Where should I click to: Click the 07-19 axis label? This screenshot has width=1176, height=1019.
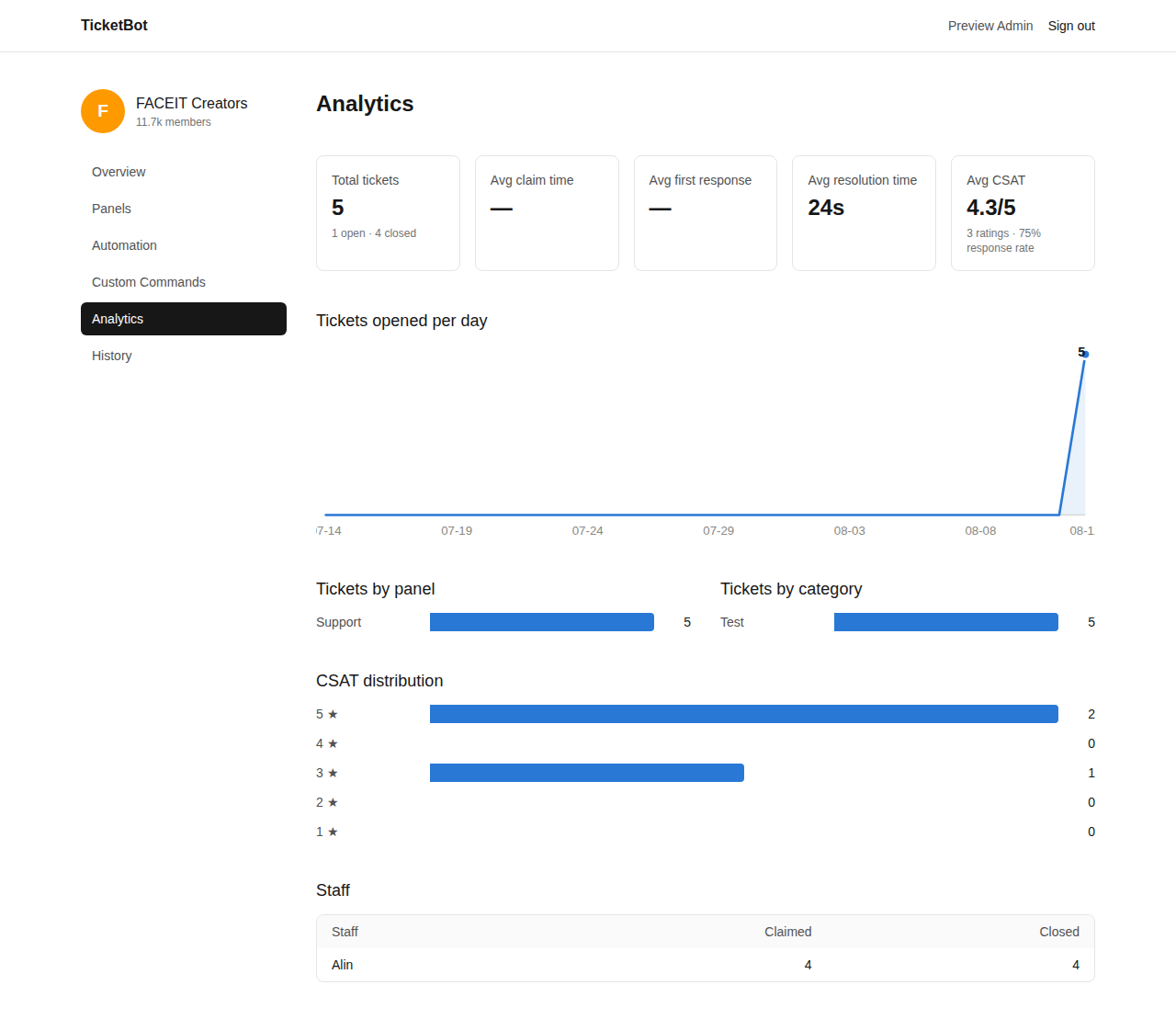tap(457, 531)
